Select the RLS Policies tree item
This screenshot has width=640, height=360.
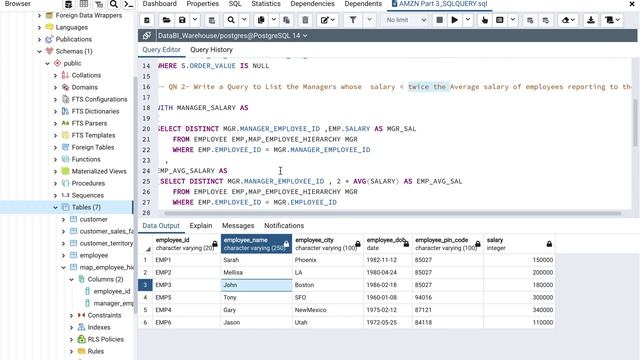[105, 339]
